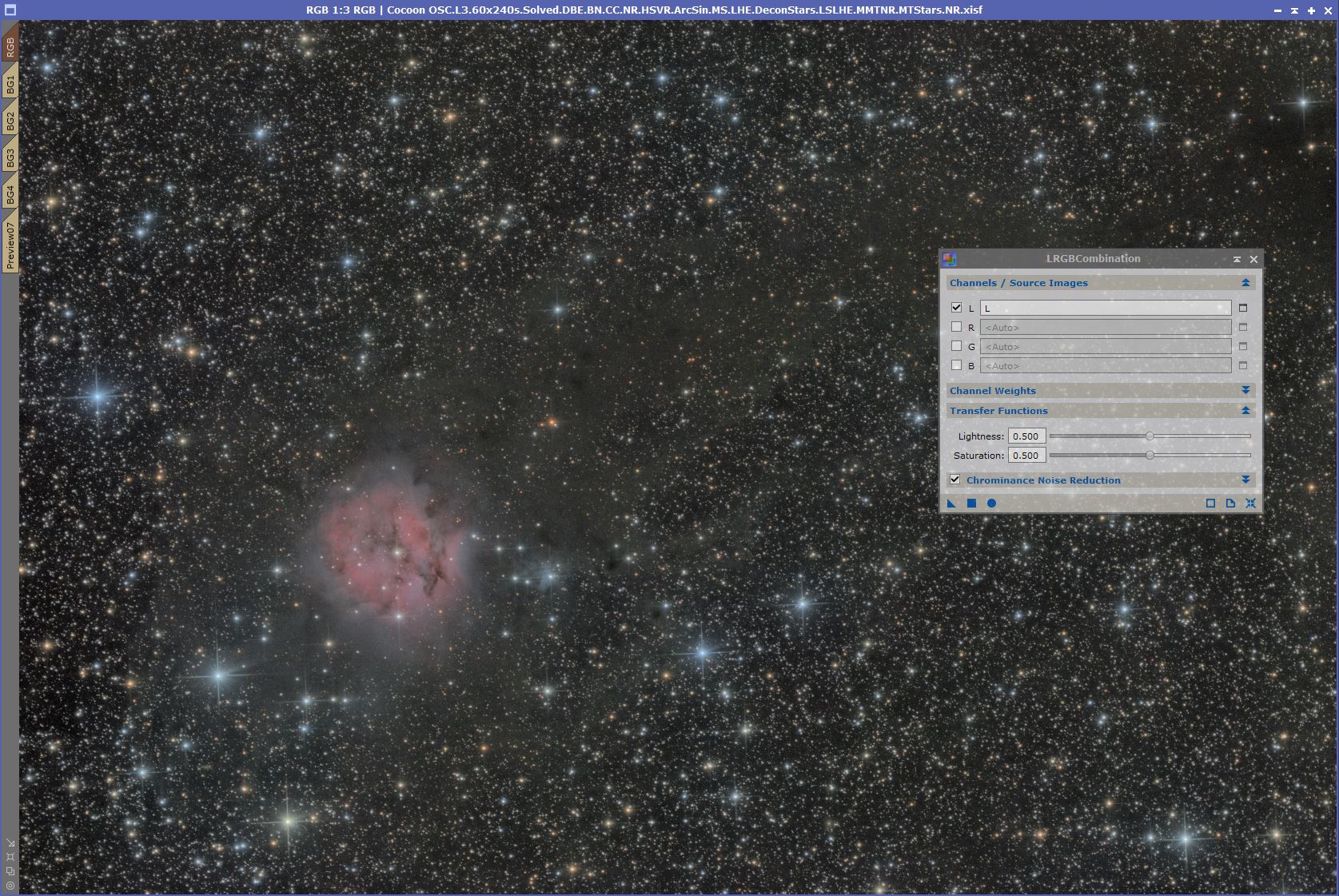The image size is (1339, 896).
Task: Click the Reset icon in LRGBCombination
Action: click(1250, 504)
